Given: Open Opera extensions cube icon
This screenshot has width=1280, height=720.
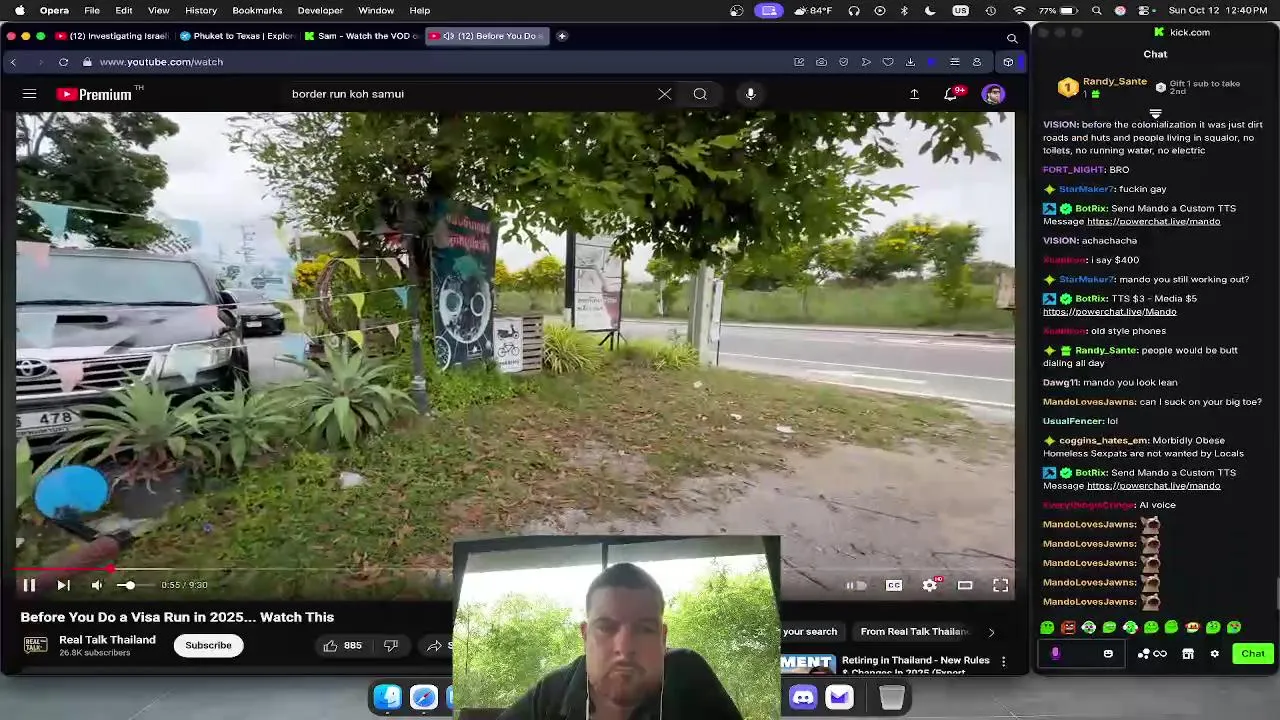Looking at the screenshot, I should coord(1008,62).
